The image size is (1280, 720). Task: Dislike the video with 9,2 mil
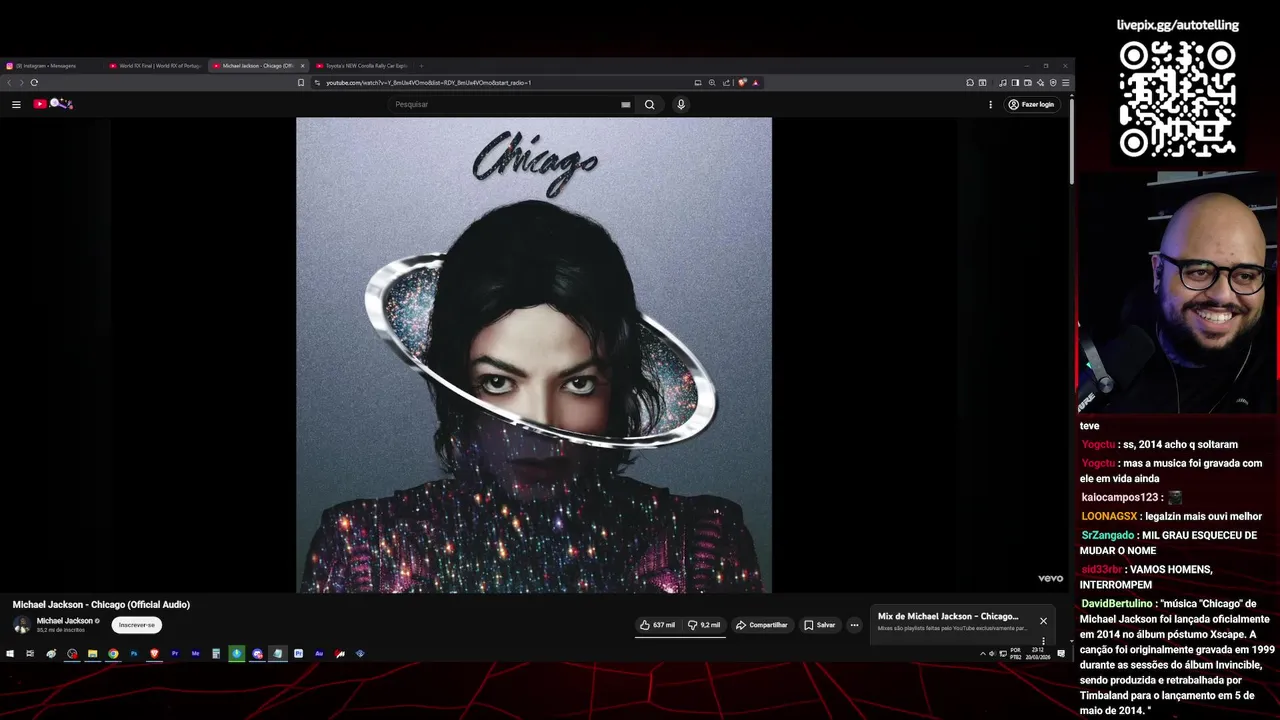pyautogui.click(x=704, y=625)
